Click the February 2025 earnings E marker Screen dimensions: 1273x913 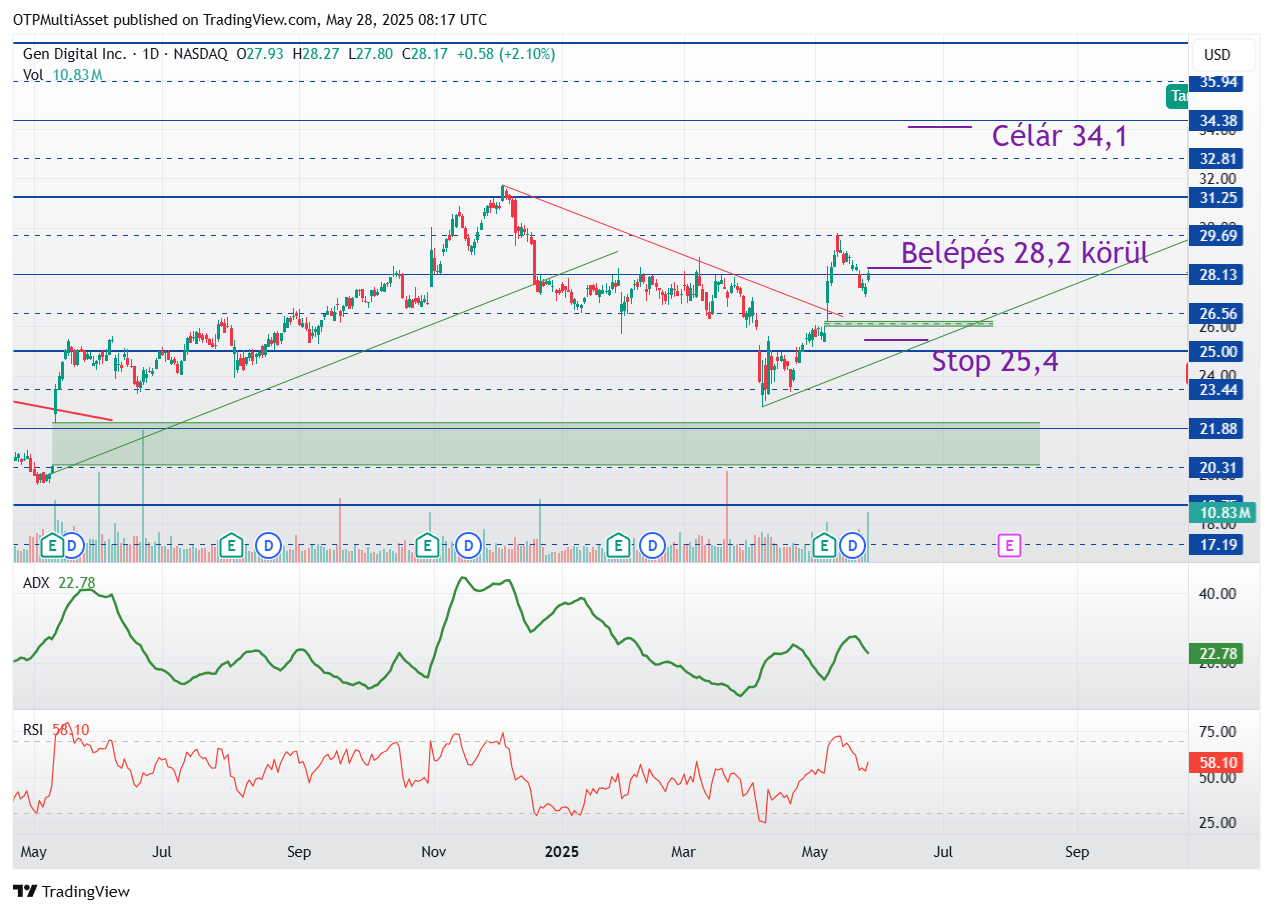click(619, 546)
